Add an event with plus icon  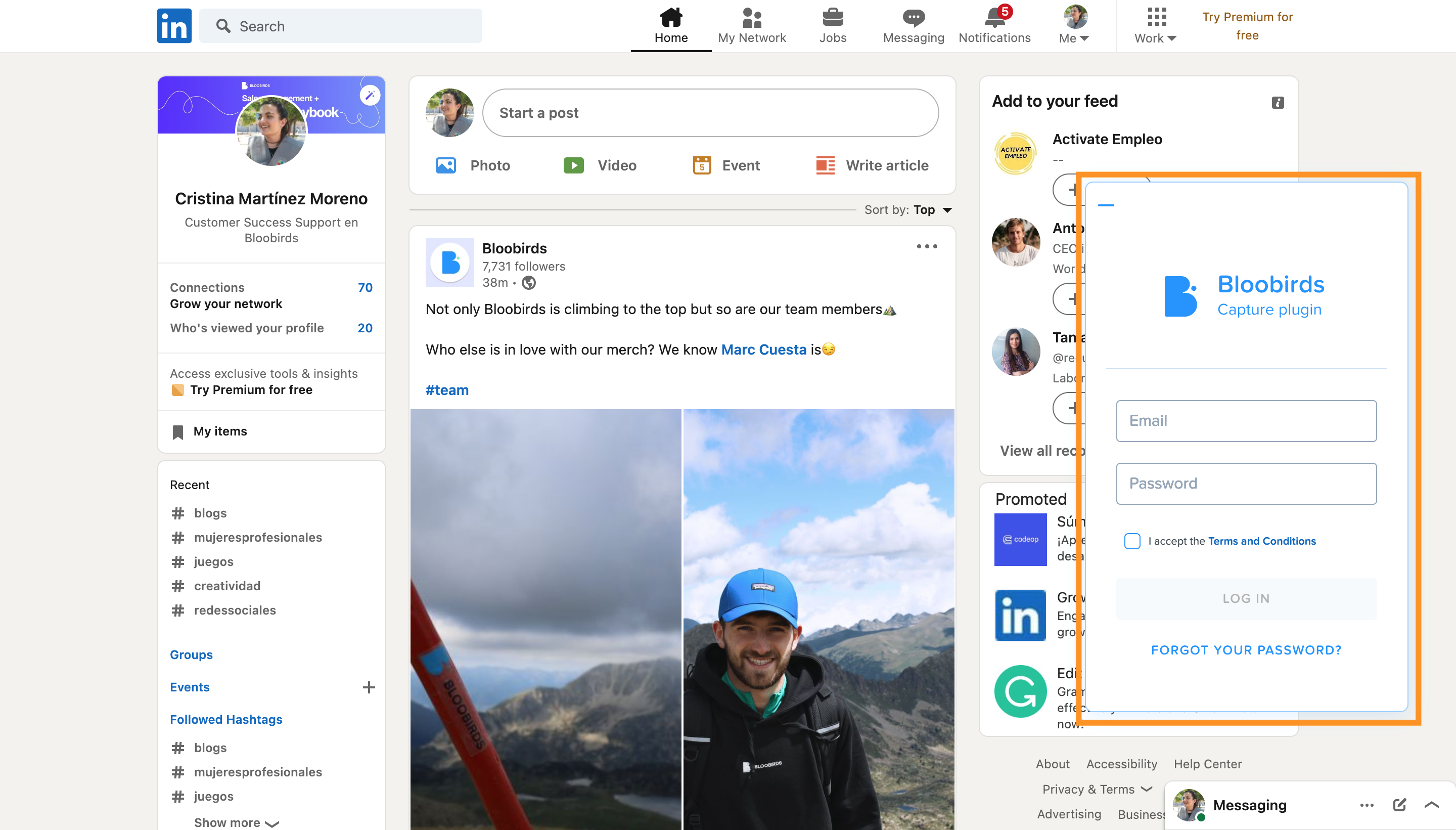coord(369,687)
